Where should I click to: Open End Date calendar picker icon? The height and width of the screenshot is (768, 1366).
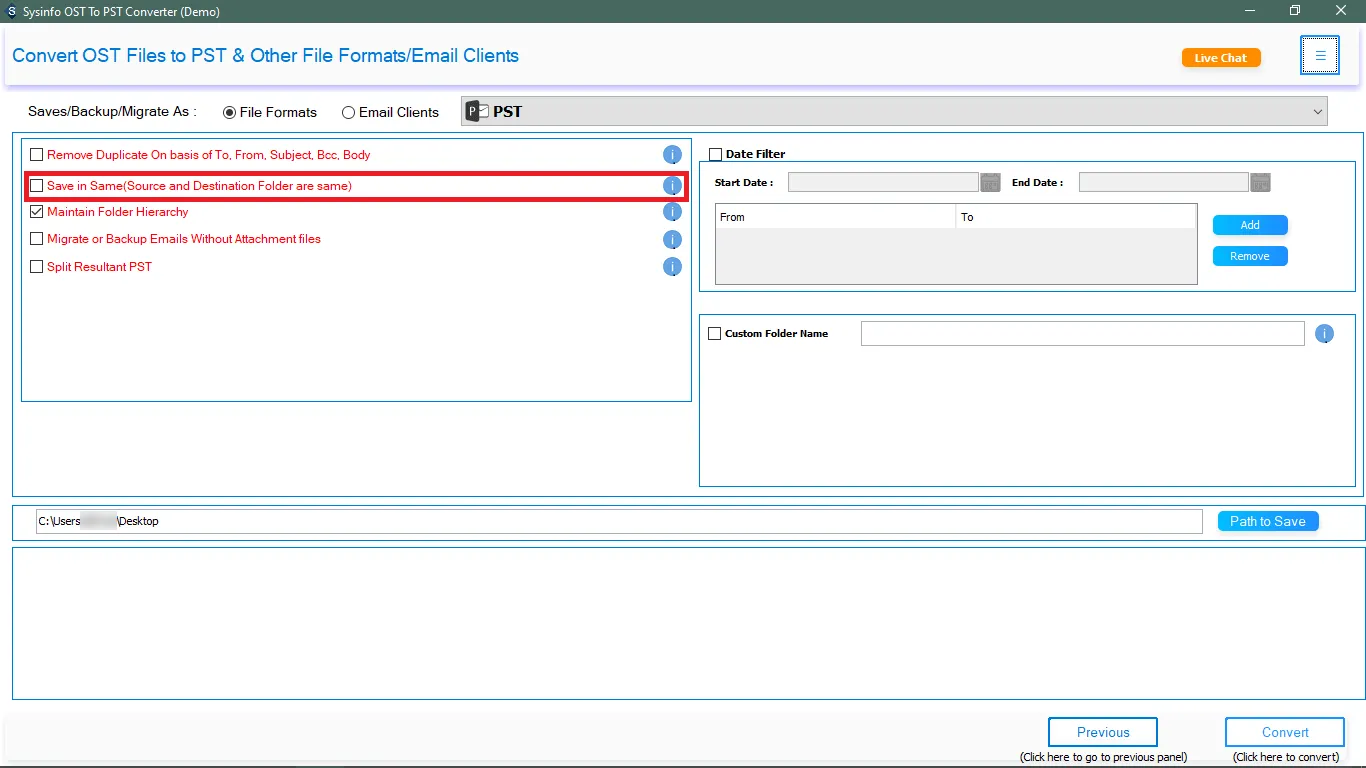point(1260,182)
